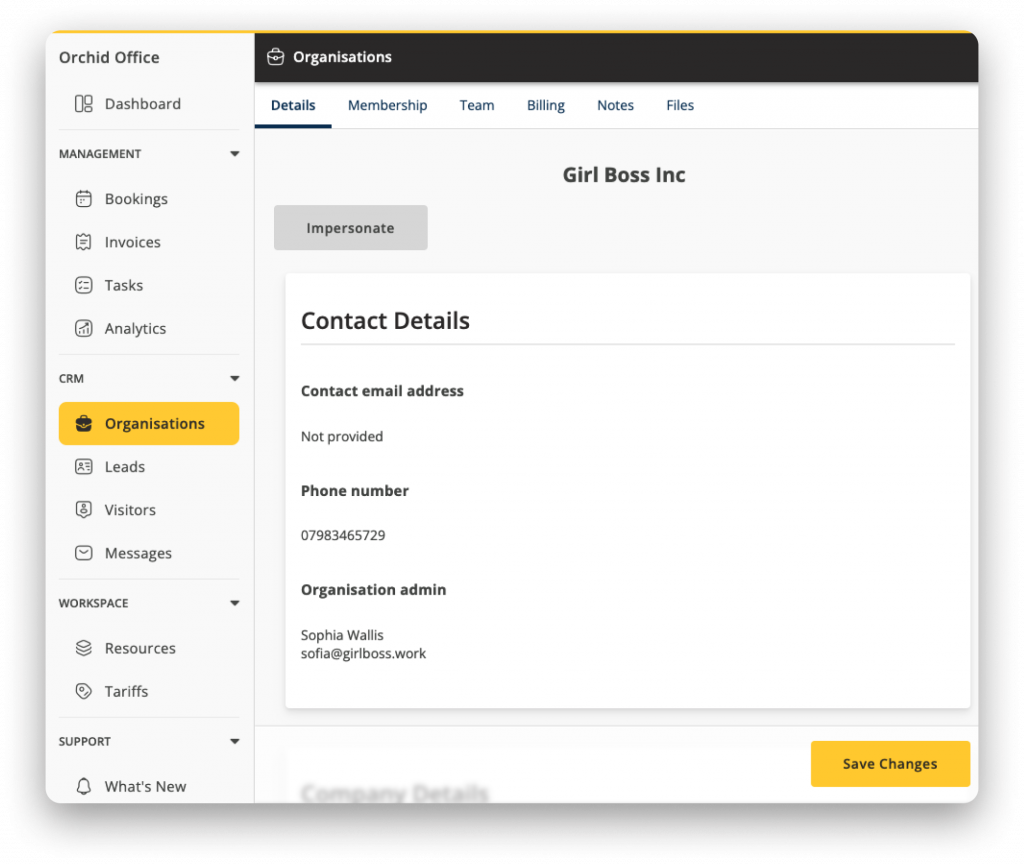Click the briefcase icon in header bar
This screenshot has width=1024, height=864.
pos(276,57)
